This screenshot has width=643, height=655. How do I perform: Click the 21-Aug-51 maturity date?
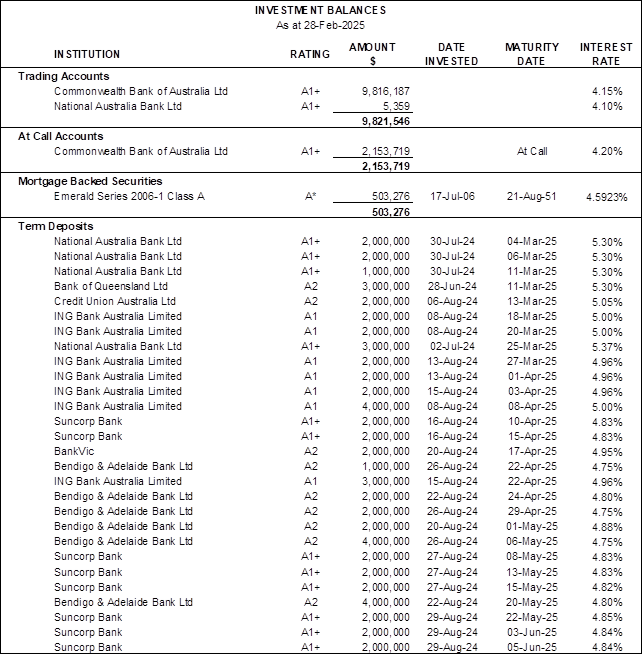pyautogui.click(x=532, y=196)
